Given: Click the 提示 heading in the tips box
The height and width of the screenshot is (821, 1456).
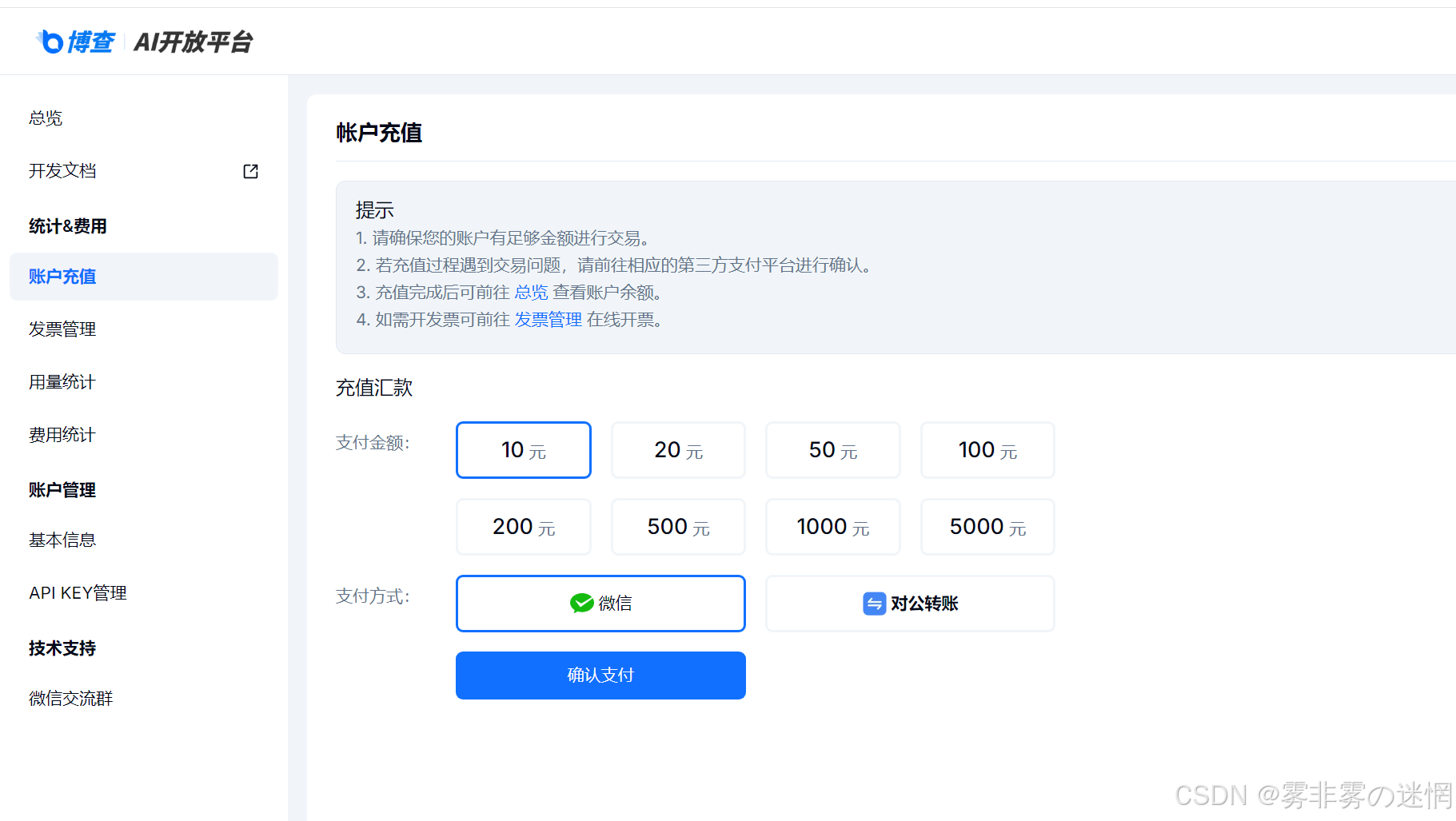Looking at the screenshot, I should point(375,210).
